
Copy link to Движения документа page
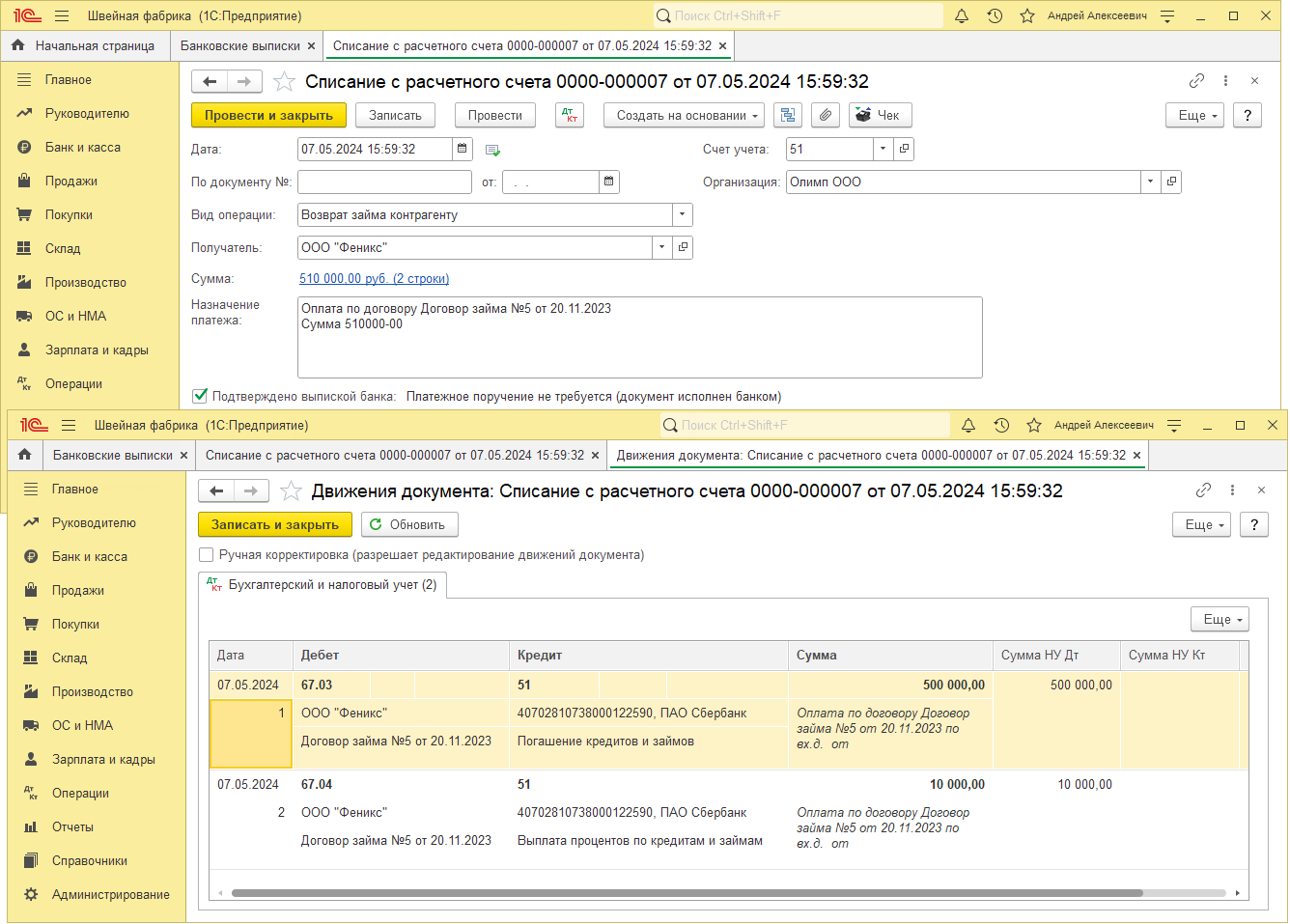1203,490
